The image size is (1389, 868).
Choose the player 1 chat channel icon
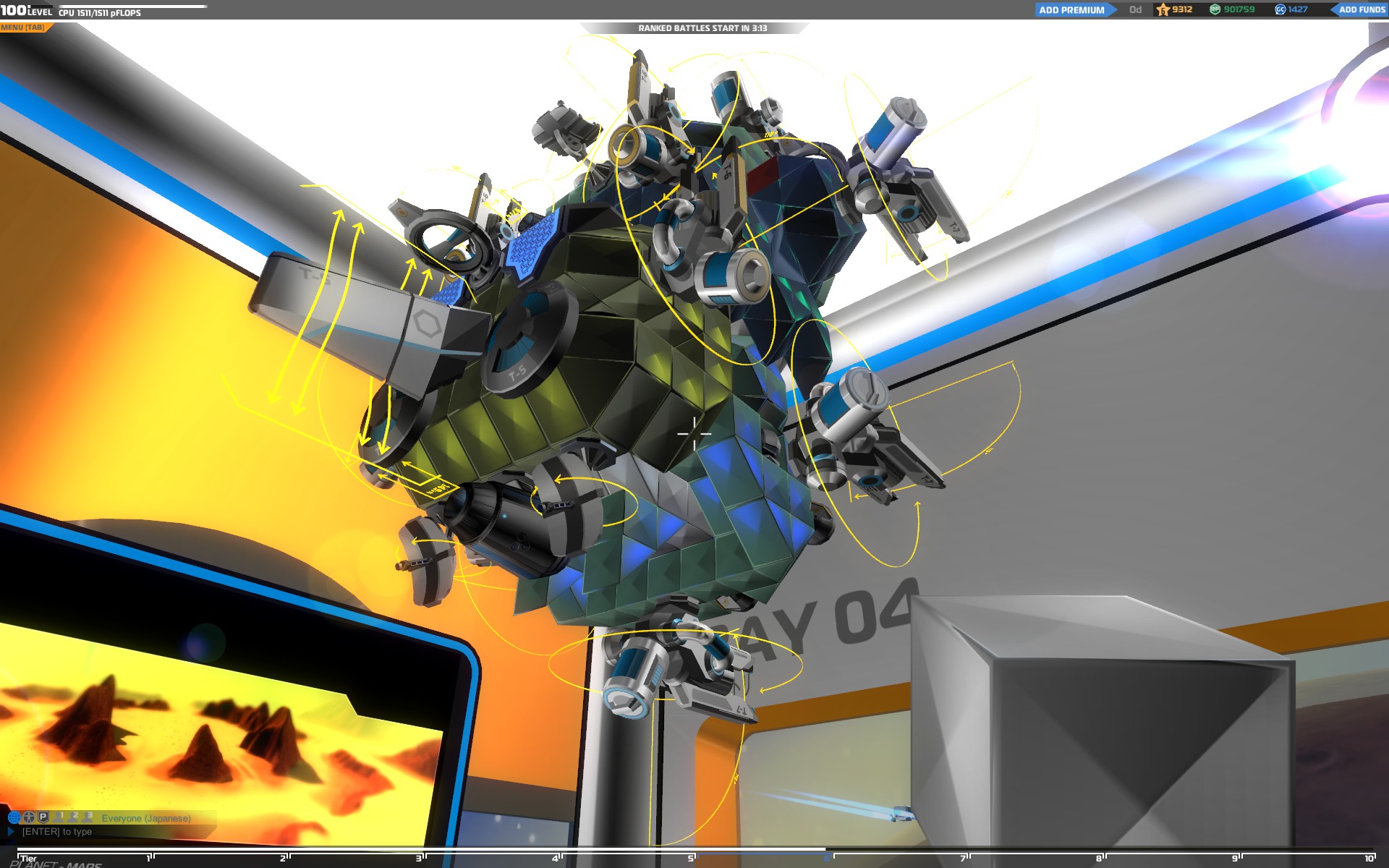[60, 817]
